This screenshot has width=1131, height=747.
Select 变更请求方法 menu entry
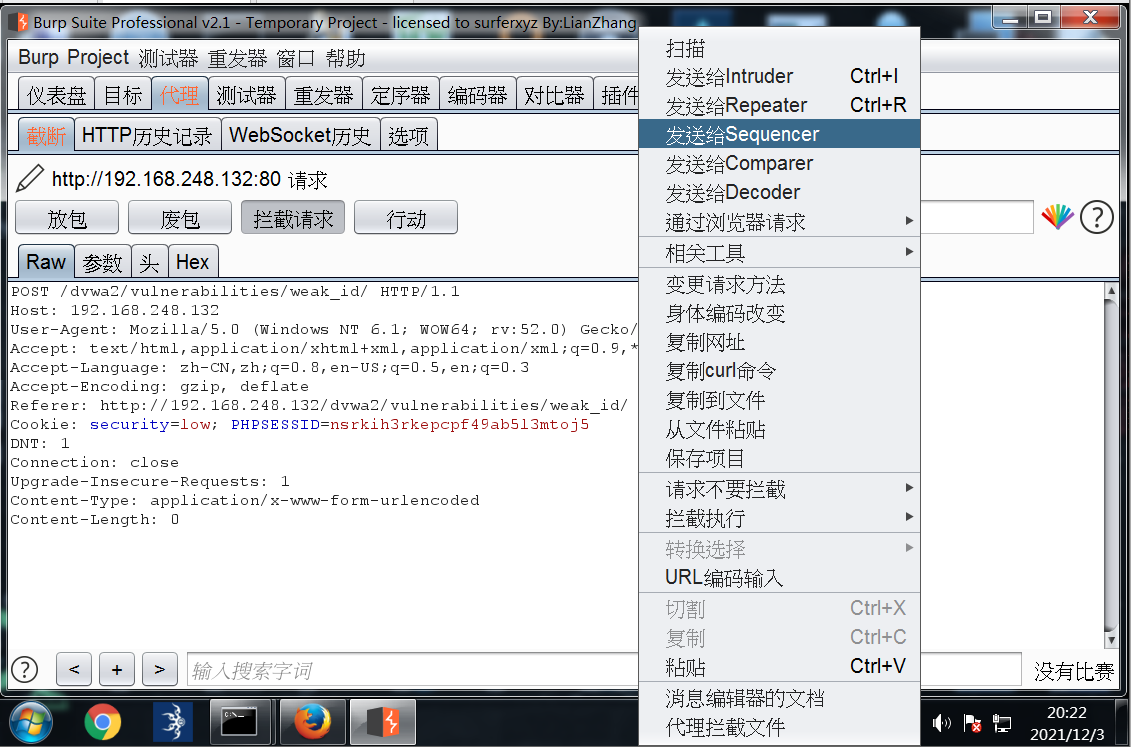779,284
